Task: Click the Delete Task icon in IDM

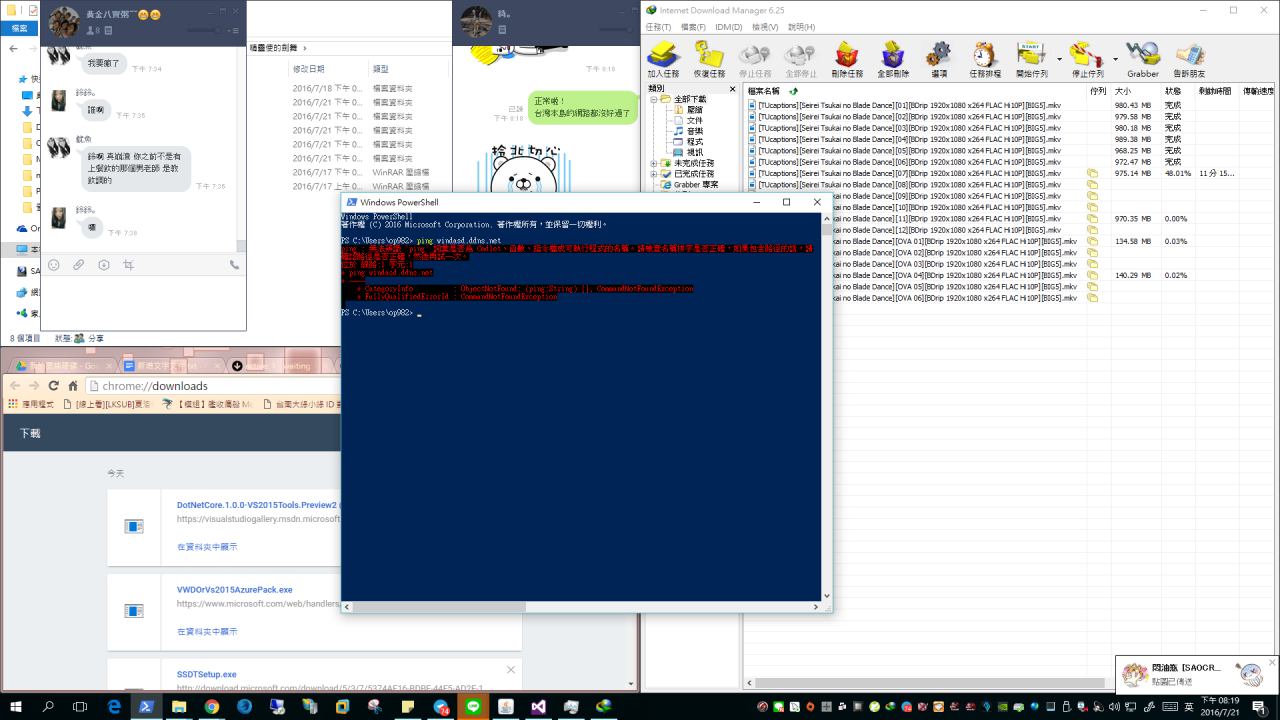Action: [x=846, y=58]
